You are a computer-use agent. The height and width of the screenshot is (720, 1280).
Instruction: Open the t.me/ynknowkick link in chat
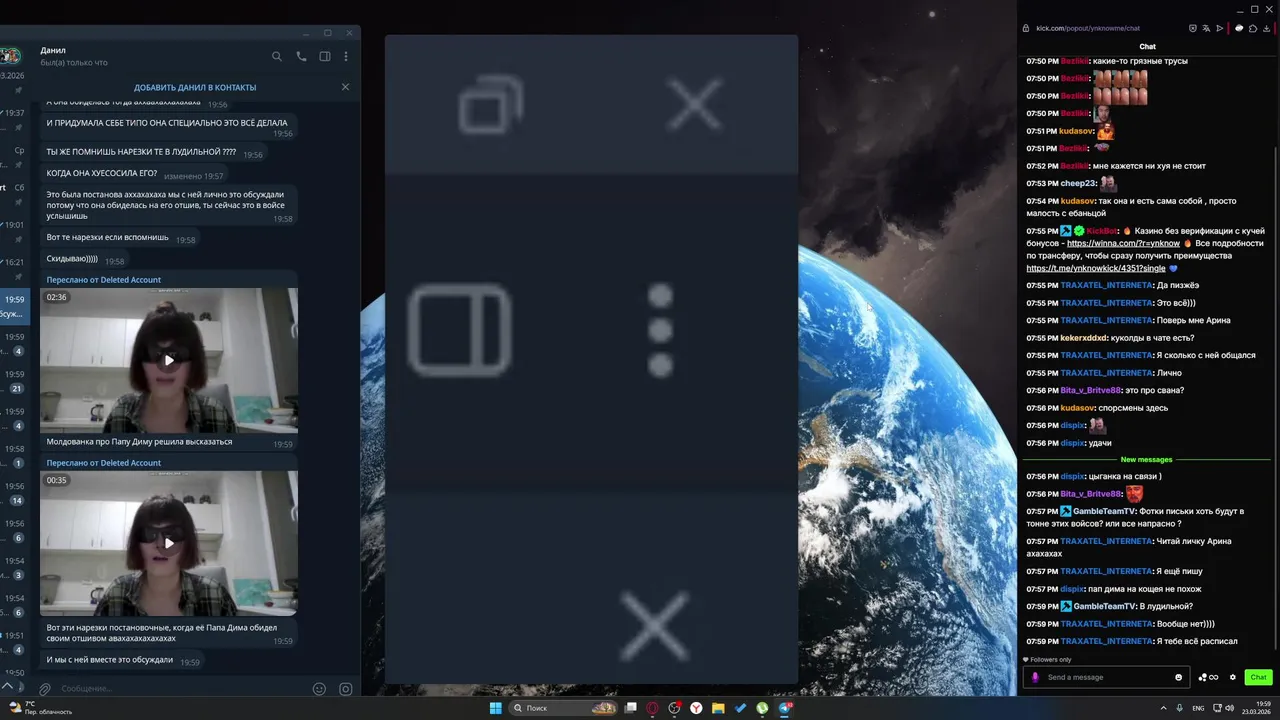(x=1096, y=268)
